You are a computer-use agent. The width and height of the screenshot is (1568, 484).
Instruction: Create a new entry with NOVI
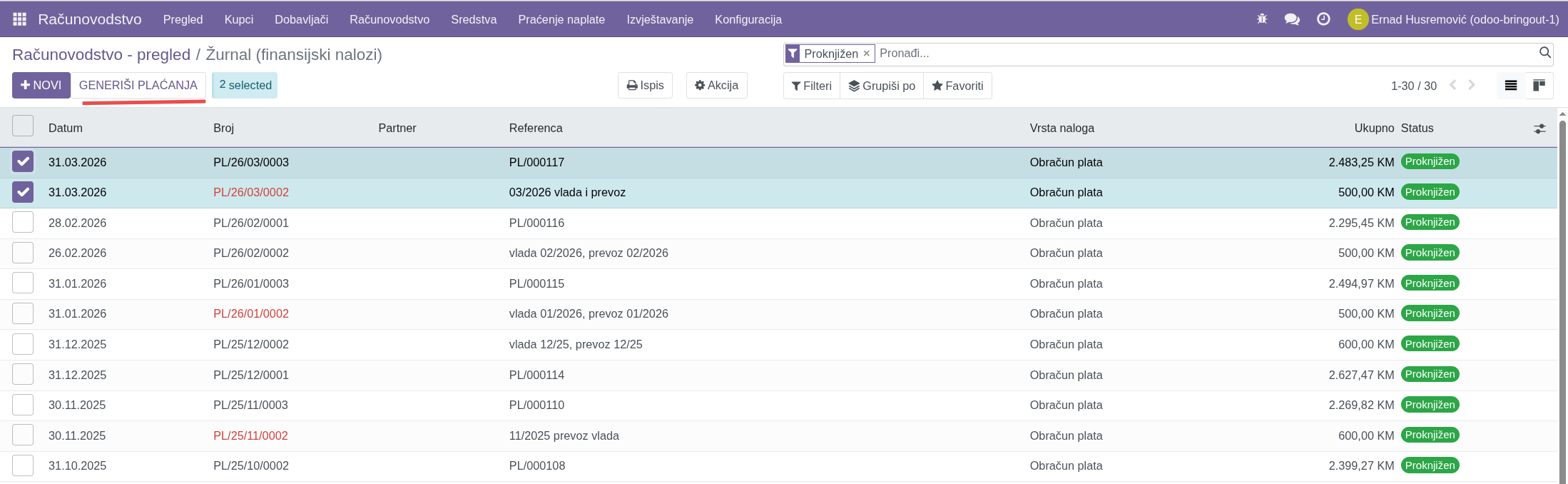click(x=41, y=85)
